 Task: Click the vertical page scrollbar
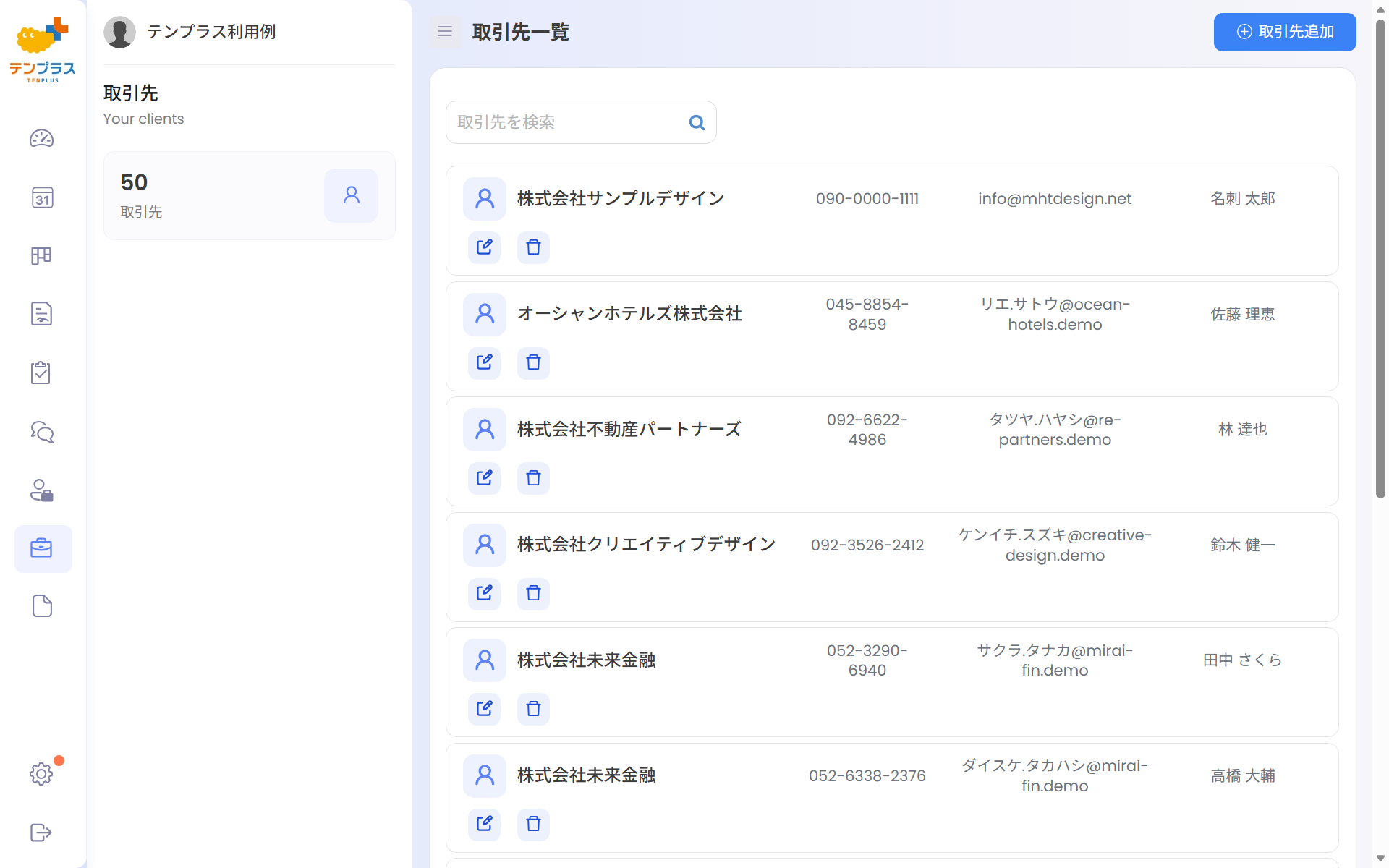pyautogui.click(x=1380, y=259)
